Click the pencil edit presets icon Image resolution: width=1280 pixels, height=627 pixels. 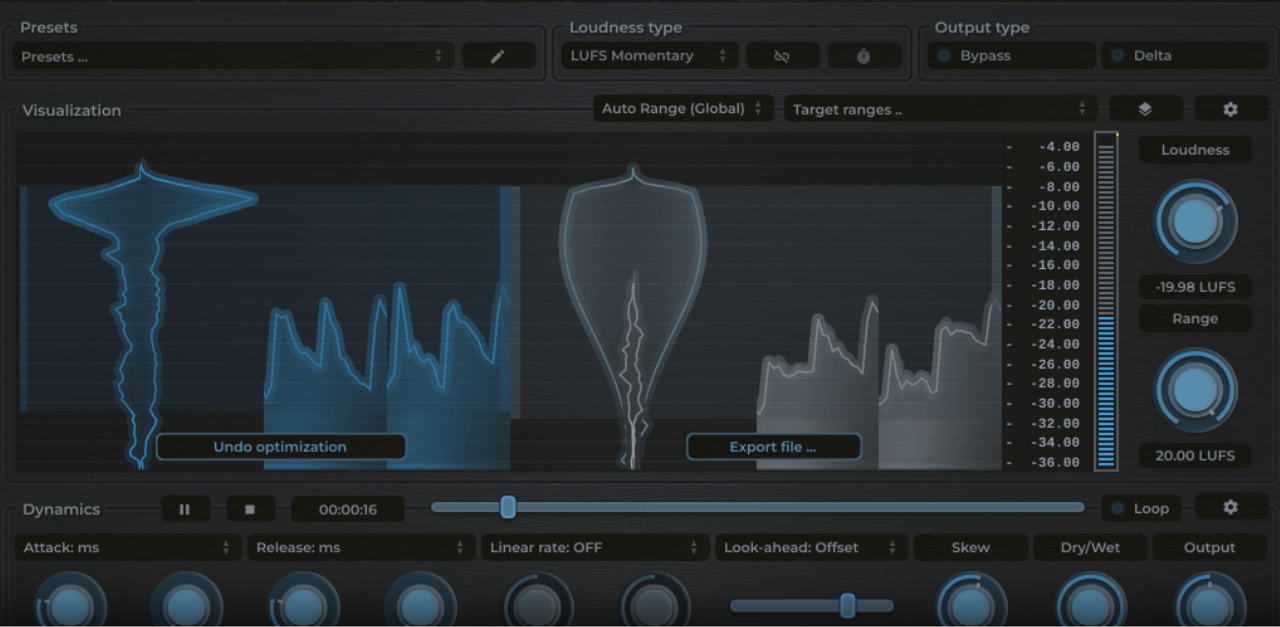[x=498, y=57]
